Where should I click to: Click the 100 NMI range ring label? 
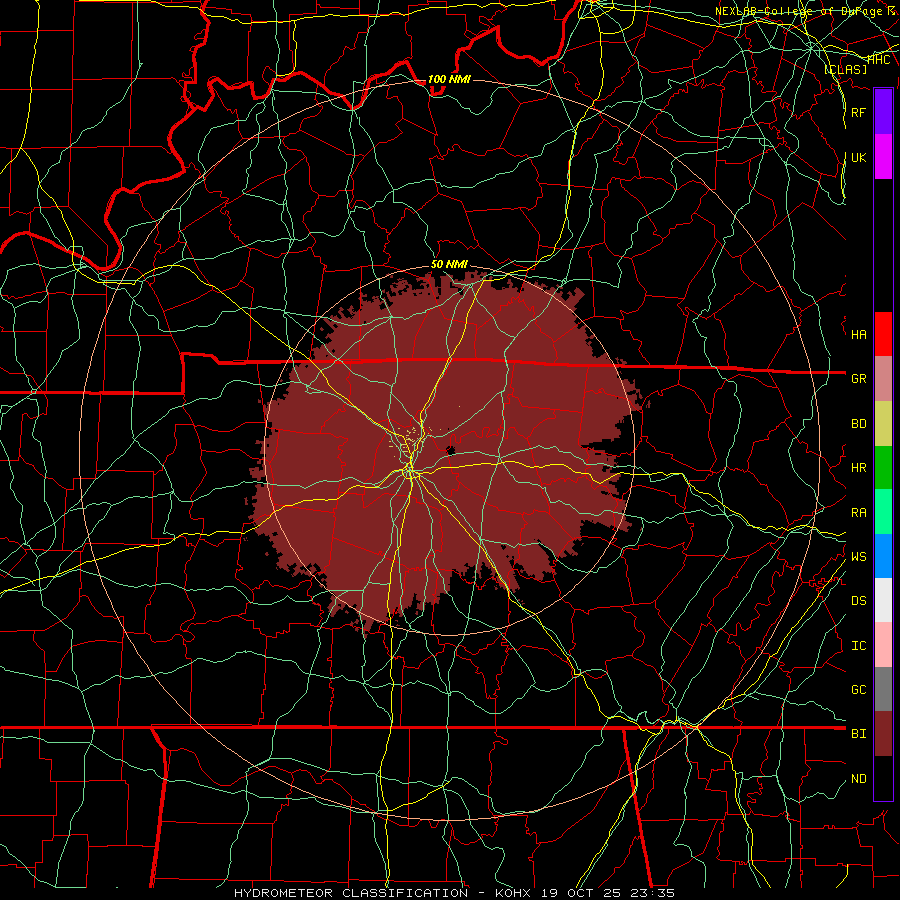click(x=449, y=79)
